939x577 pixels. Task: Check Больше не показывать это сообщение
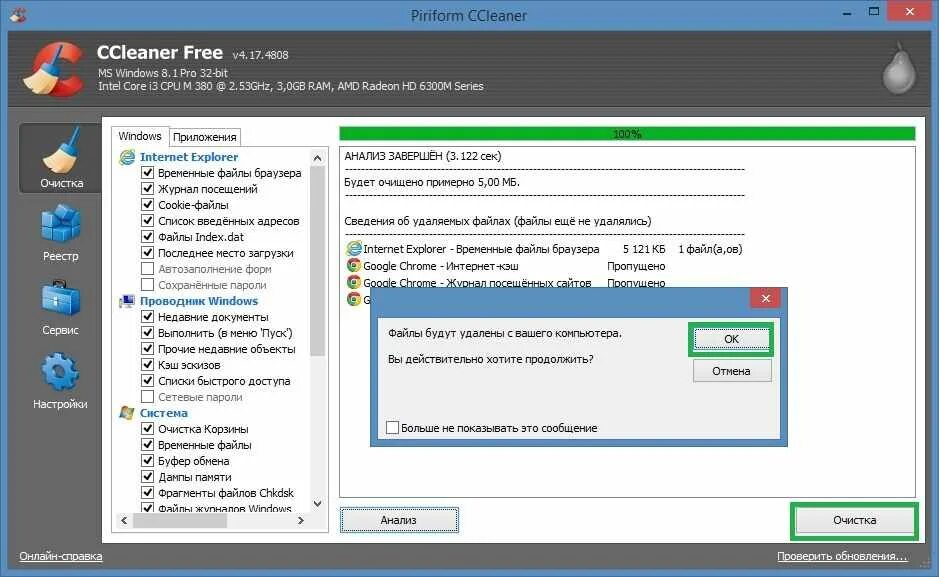392,428
